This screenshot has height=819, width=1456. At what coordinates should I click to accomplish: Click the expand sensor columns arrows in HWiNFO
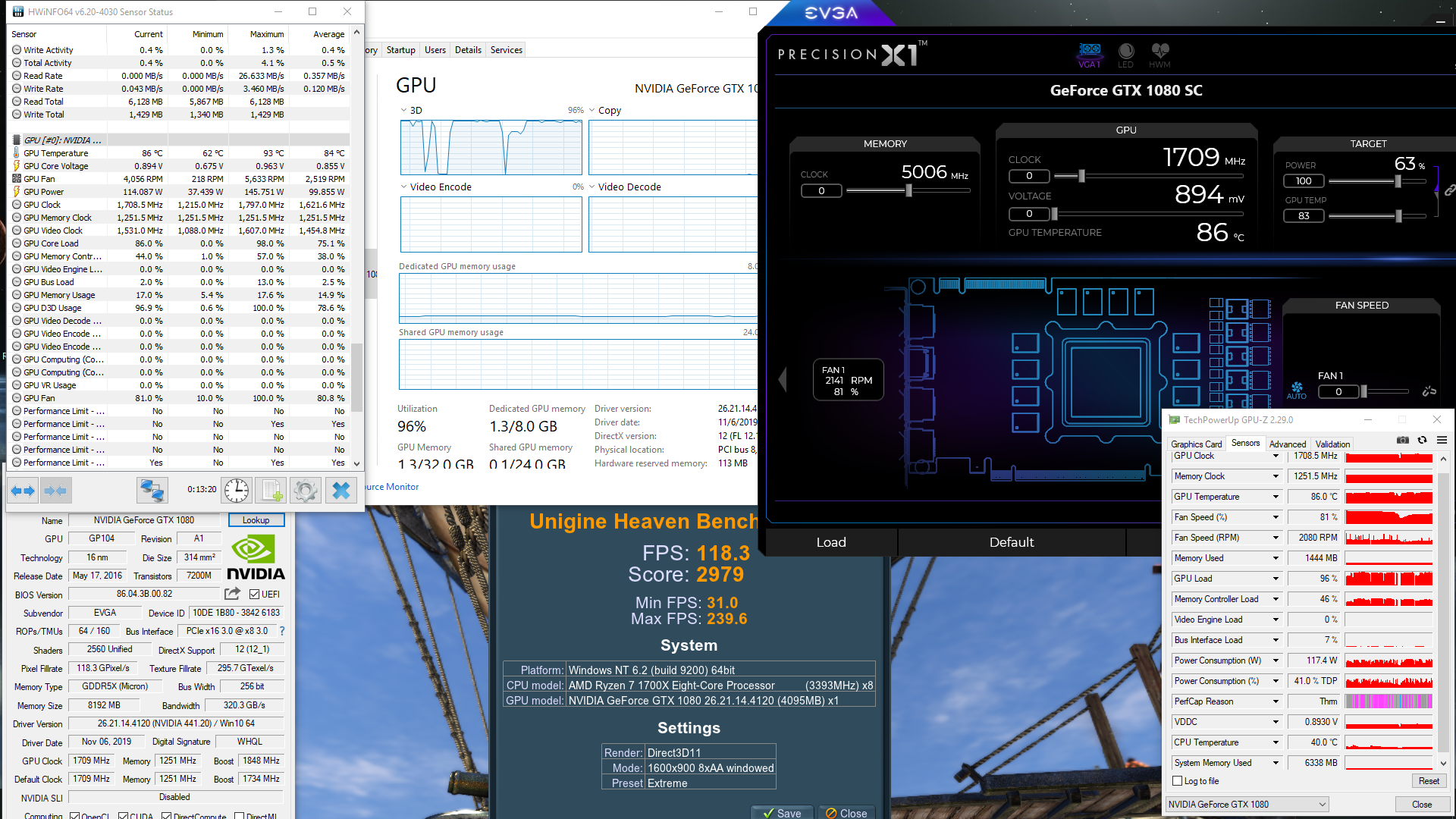point(23,491)
